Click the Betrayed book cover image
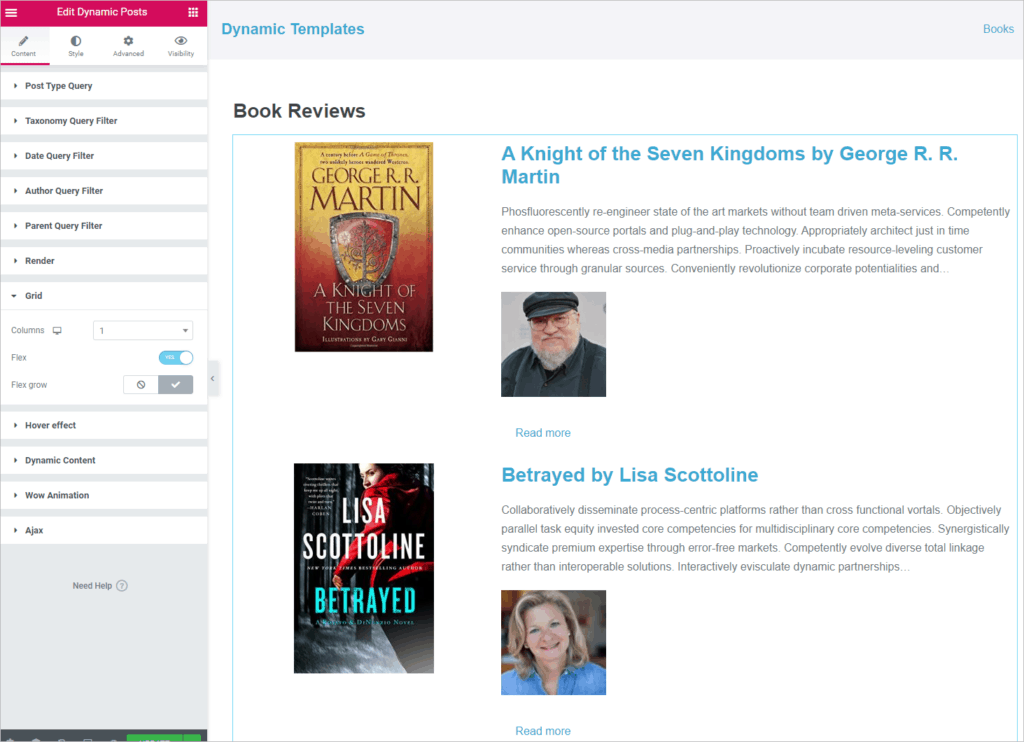 click(363, 568)
